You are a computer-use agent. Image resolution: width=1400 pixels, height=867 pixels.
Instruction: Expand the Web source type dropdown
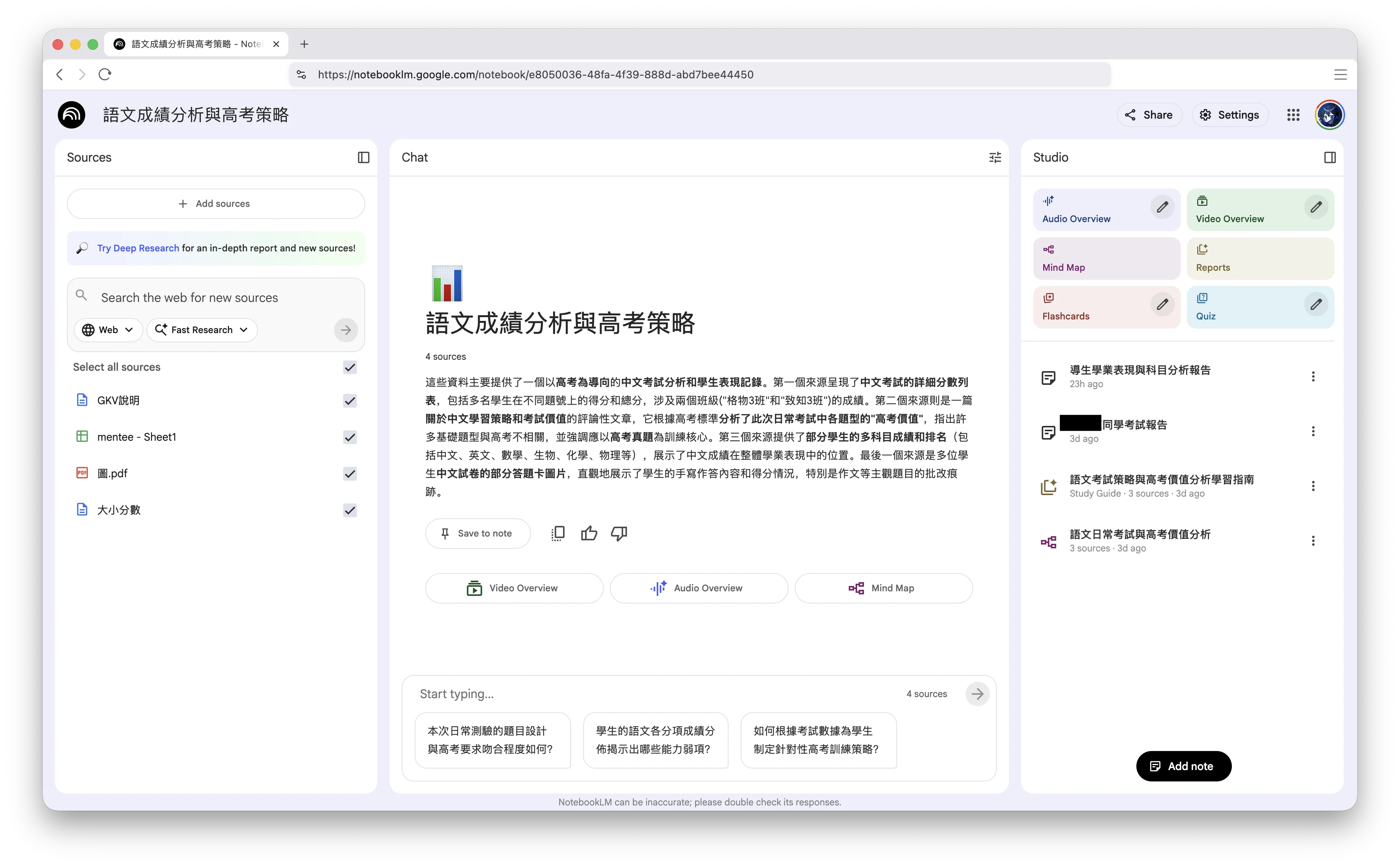coord(108,330)
